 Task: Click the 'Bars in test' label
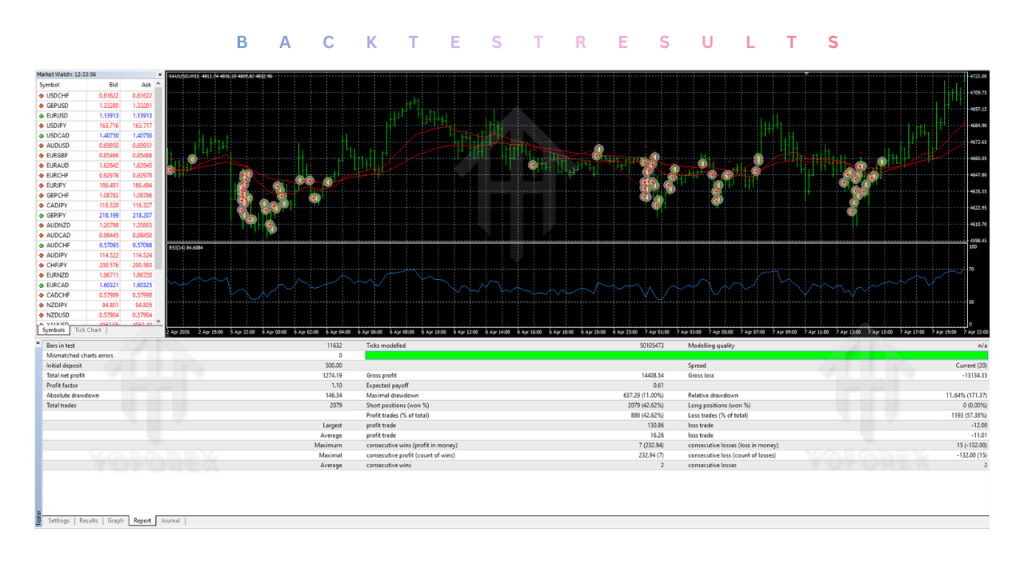(x=61, y=345)
